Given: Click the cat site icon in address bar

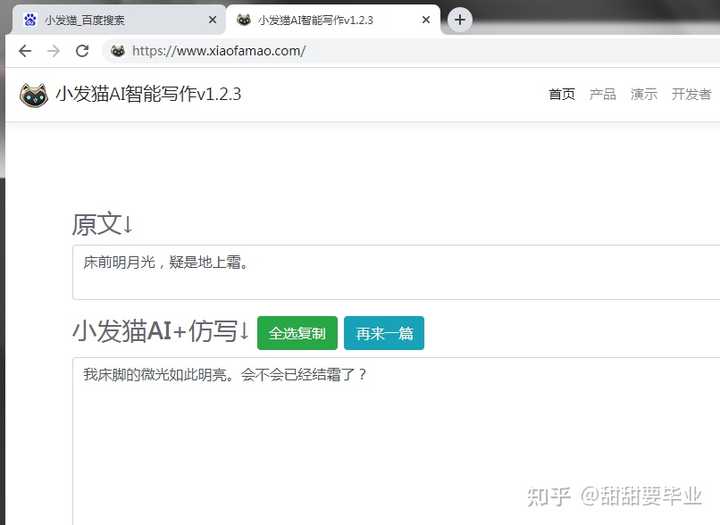Looking at the screenshot, I should pyautogui.click(x=118, y=51).
